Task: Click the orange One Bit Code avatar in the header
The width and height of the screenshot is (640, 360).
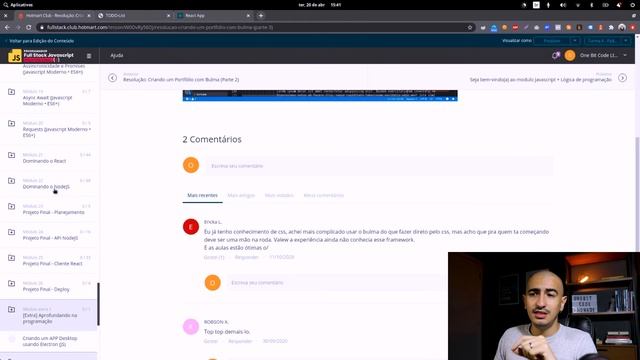Action: click(570, 55)
